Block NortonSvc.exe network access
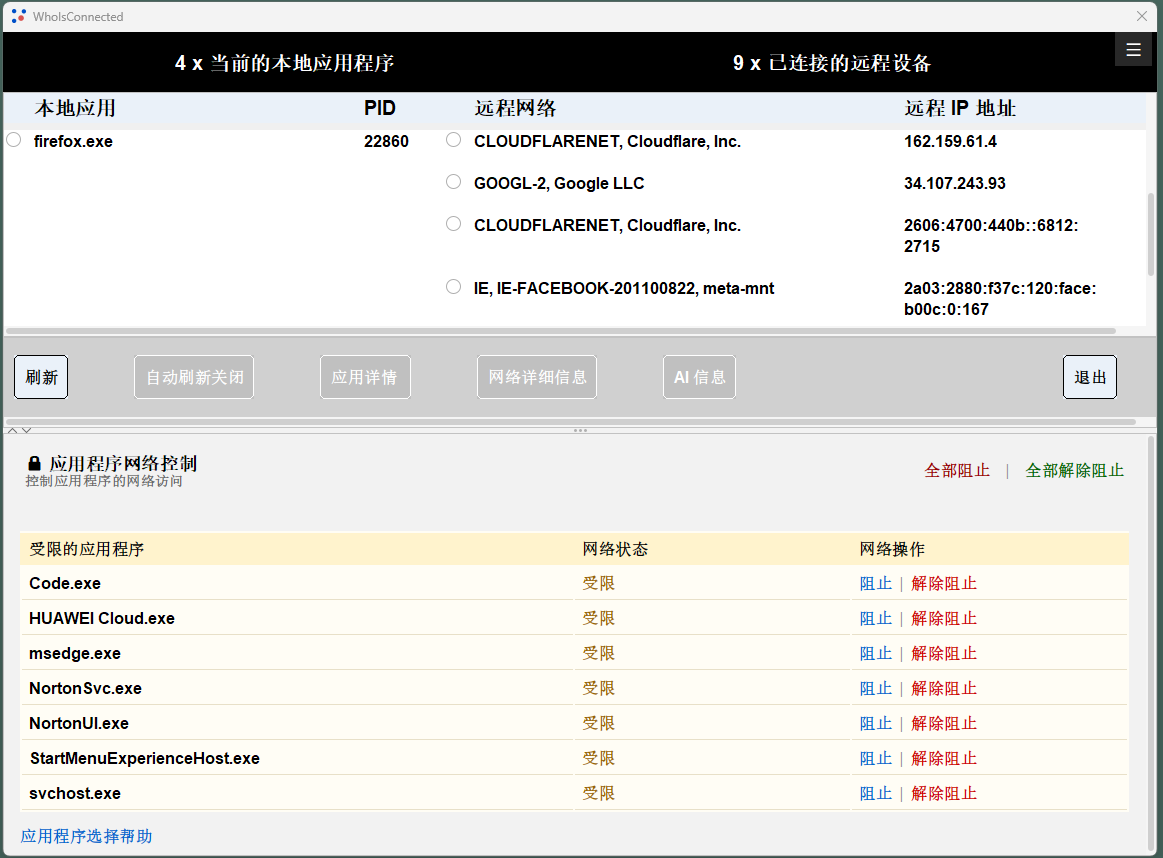The height and width of the screenshot is (858, 1163). coord(875,688)
